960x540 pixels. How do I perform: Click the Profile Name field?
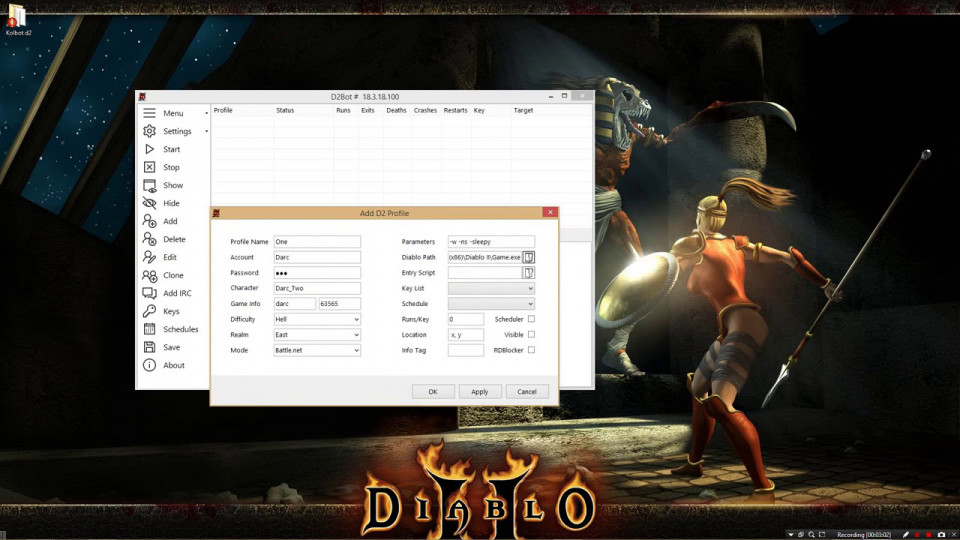pyautogui.click(x=317, y=241)
